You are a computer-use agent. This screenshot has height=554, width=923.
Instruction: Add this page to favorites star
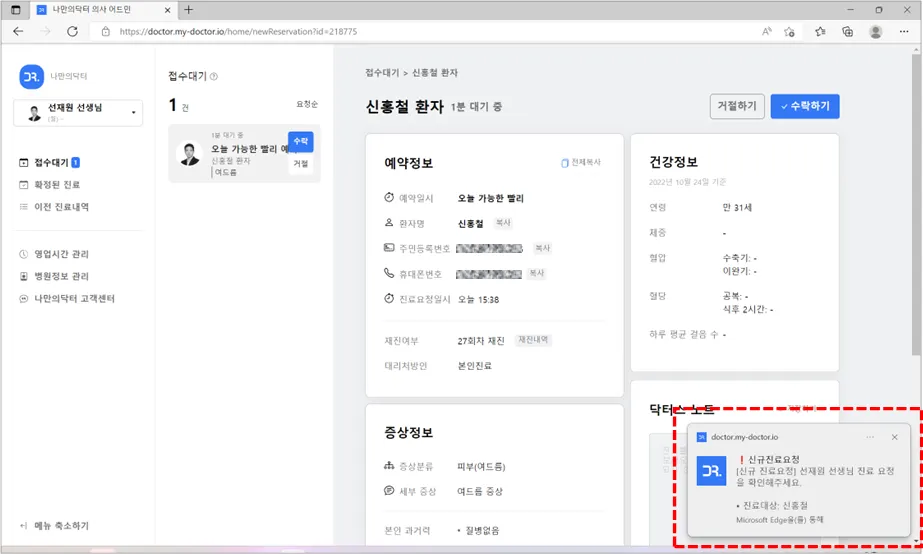tap(789, 32)
